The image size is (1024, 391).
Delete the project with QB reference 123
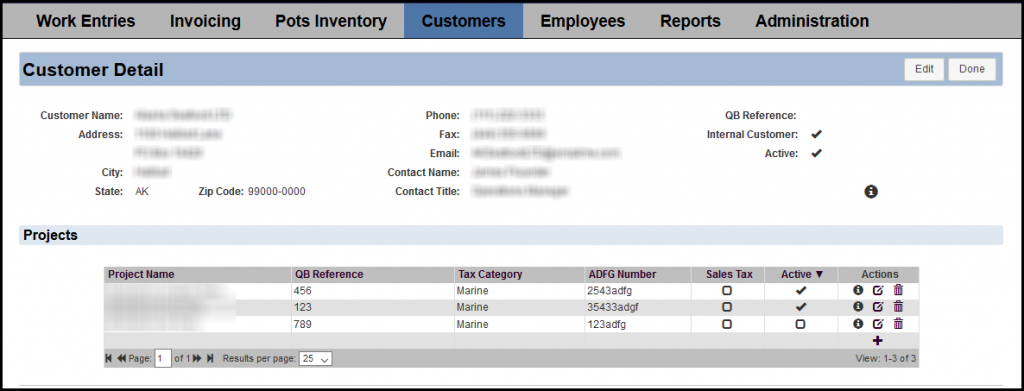pos(898,307)
